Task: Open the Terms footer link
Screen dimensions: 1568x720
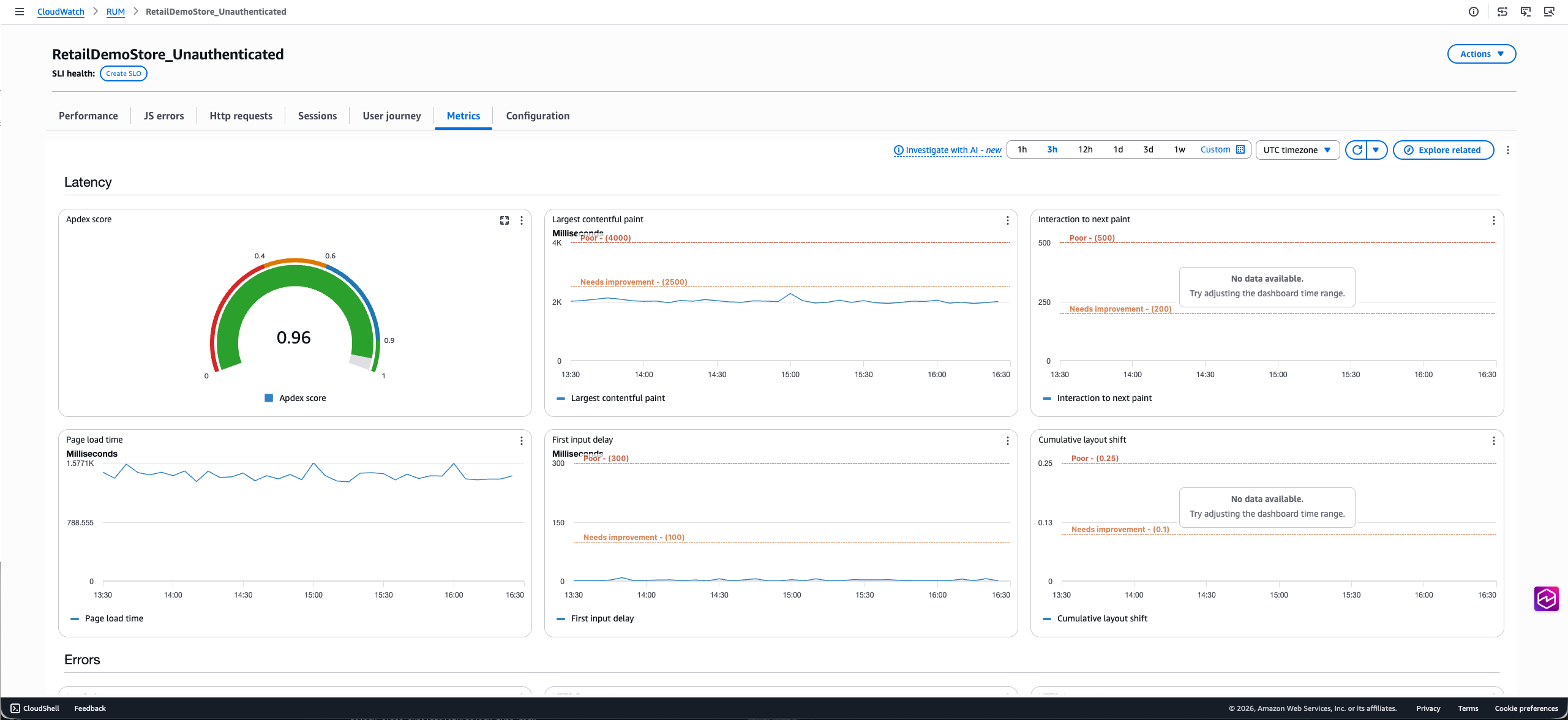Action: 1468,708
